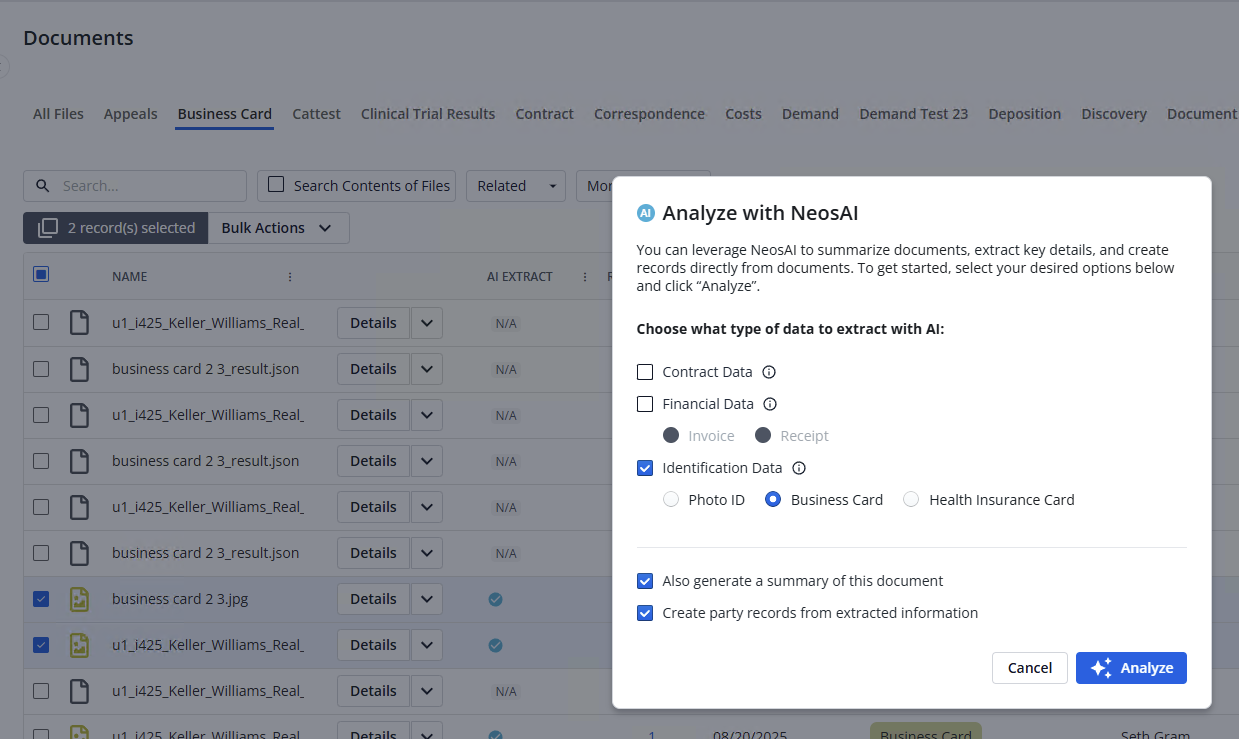1239x739 pixels.
Task: Click image file icon of business card 2 3.jpg
Action: coord(79,599)
